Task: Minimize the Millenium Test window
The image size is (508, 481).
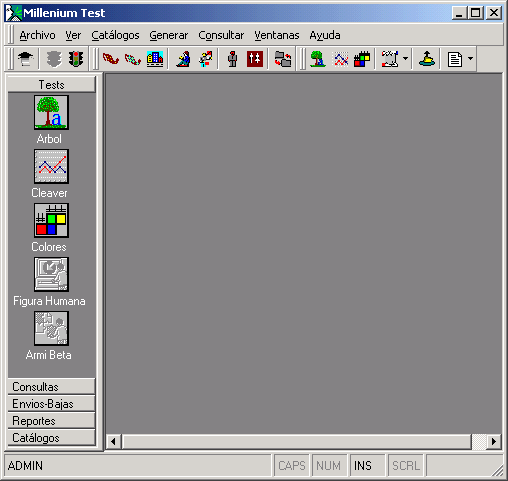Action: 460,13
